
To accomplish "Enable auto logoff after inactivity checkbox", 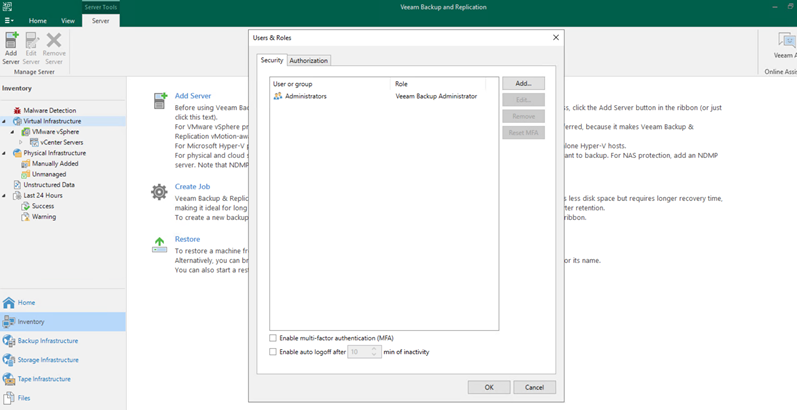I will pyautogui.click(x=273, y=352).
